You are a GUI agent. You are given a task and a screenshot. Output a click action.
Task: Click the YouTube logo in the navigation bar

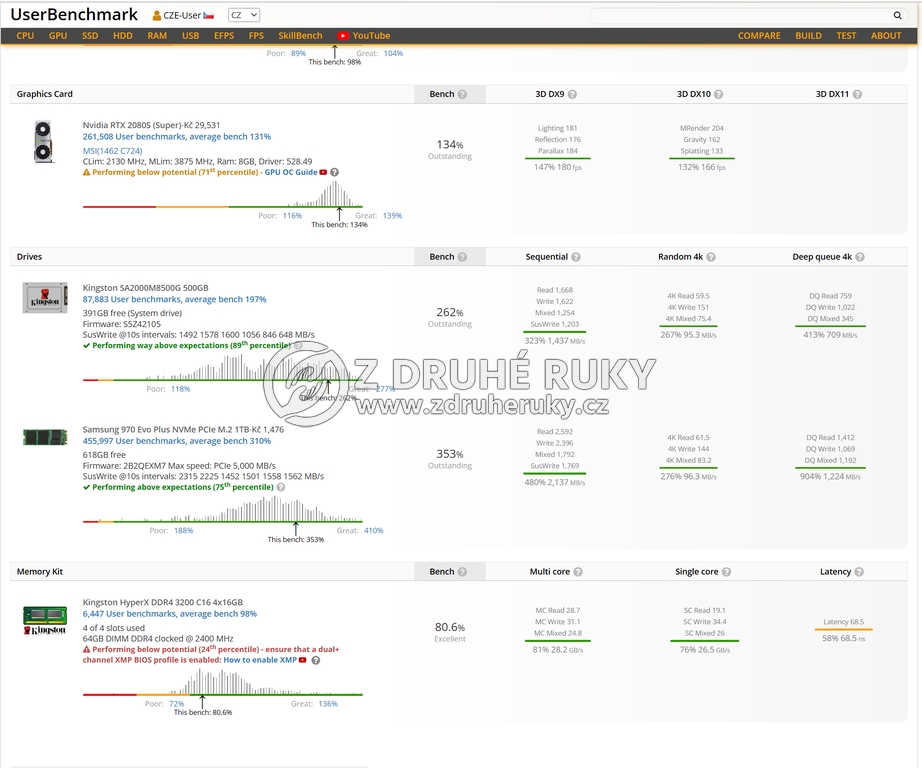tap(343, 36)
